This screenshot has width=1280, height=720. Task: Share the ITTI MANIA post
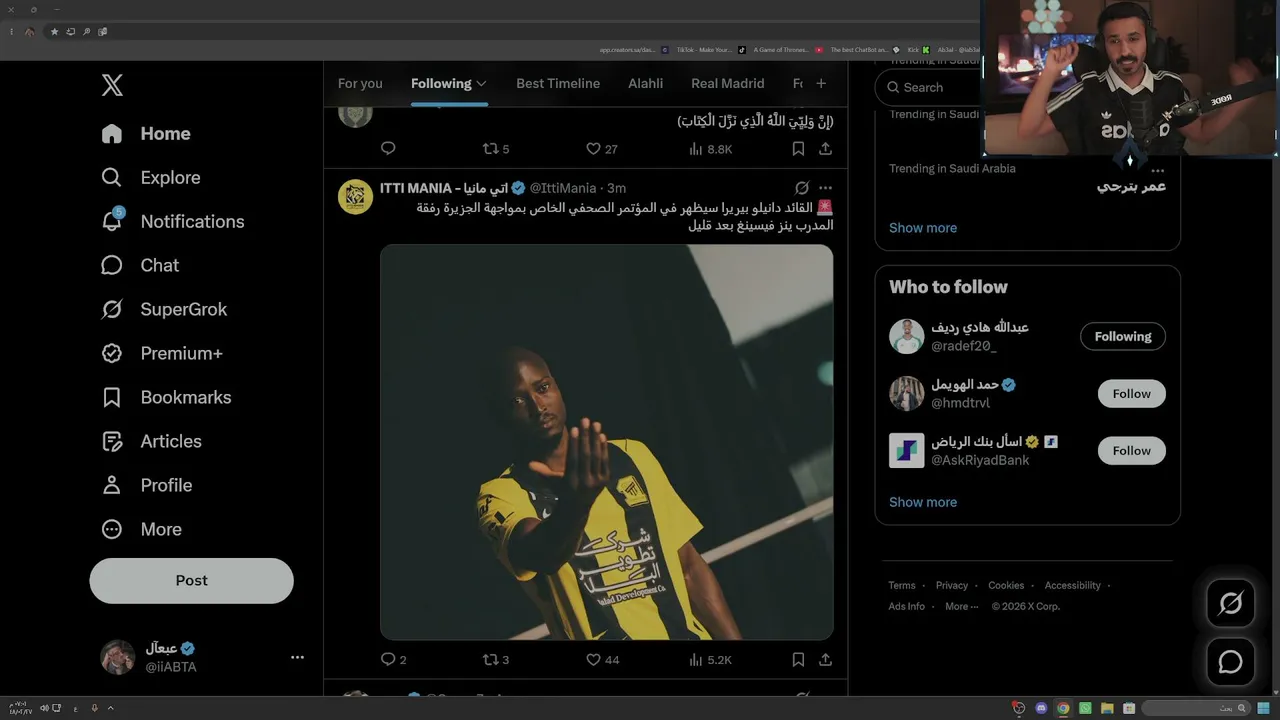(x=825, y=659)
